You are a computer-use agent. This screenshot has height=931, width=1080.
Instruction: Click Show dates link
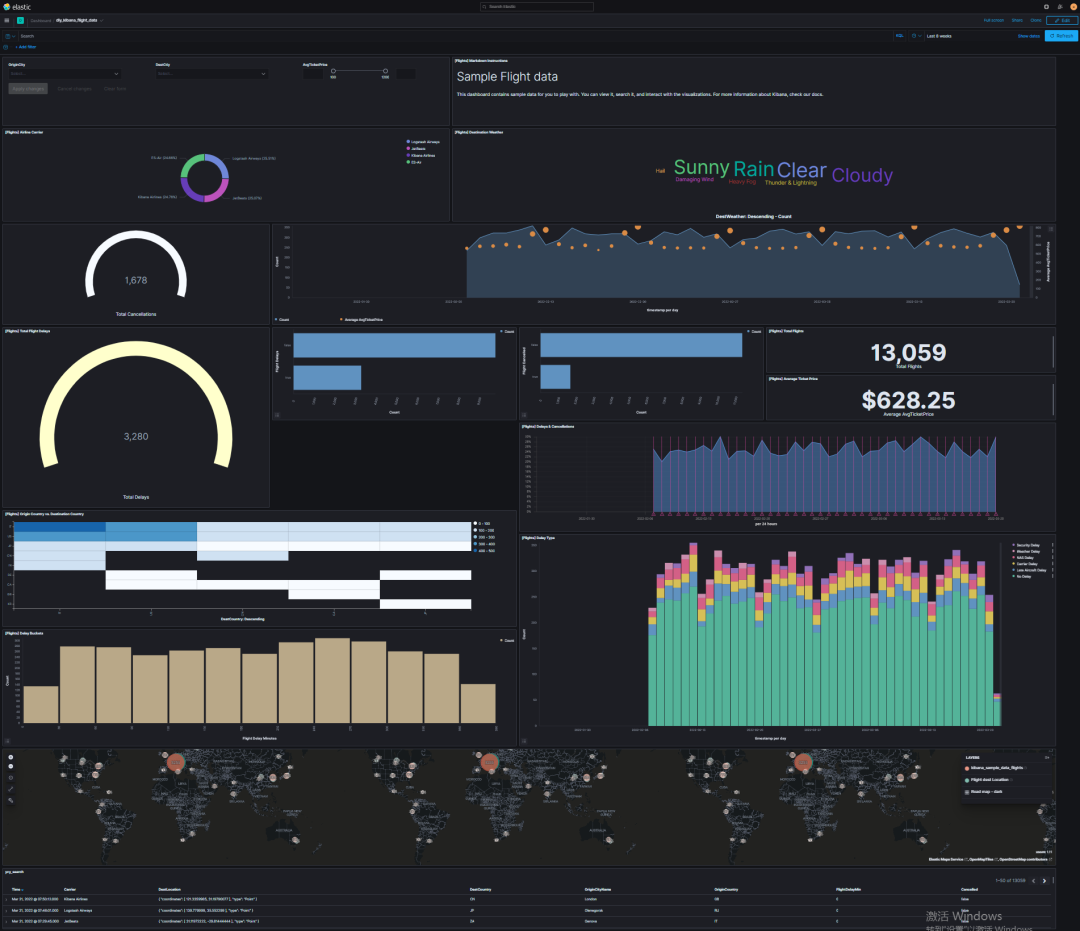(x=1028, y=36)
